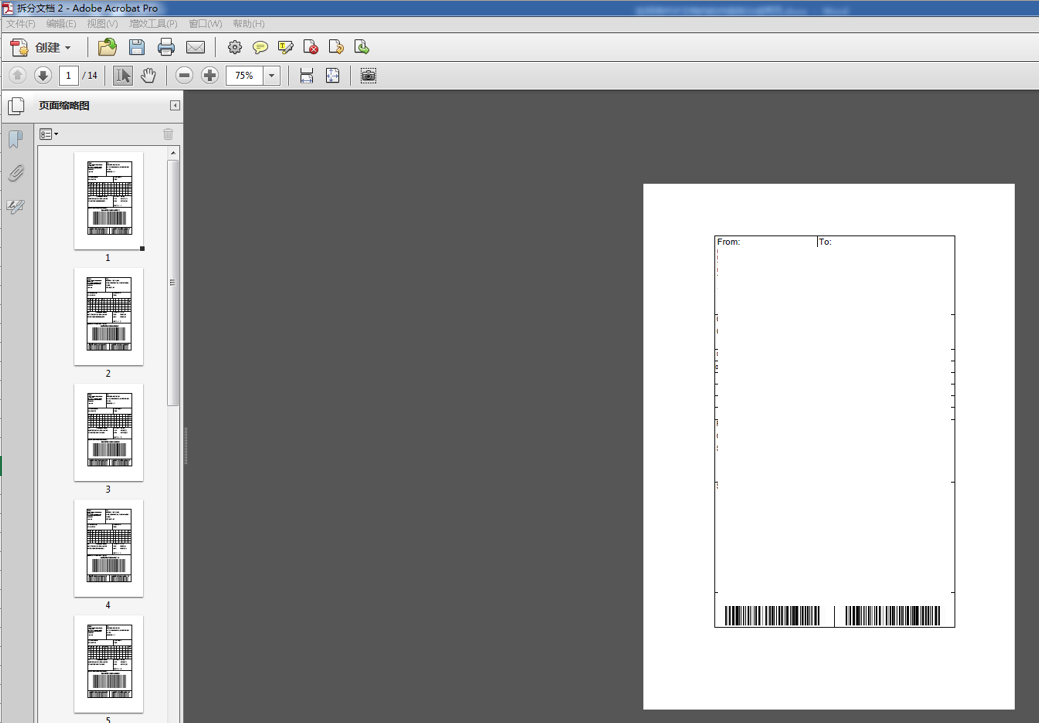
Task: Select page 2 thumbnail
Action: click(x=109, y=317)
